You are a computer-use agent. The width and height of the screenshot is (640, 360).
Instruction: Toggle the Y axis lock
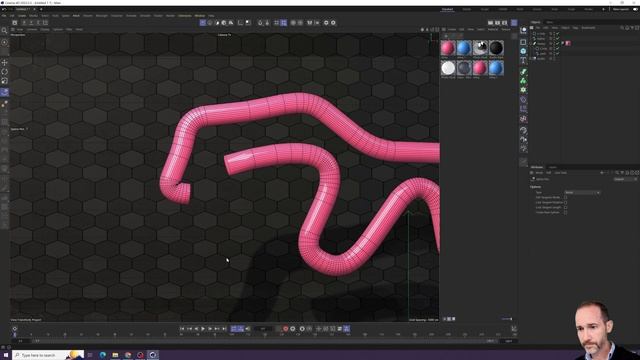coord(31,23)
